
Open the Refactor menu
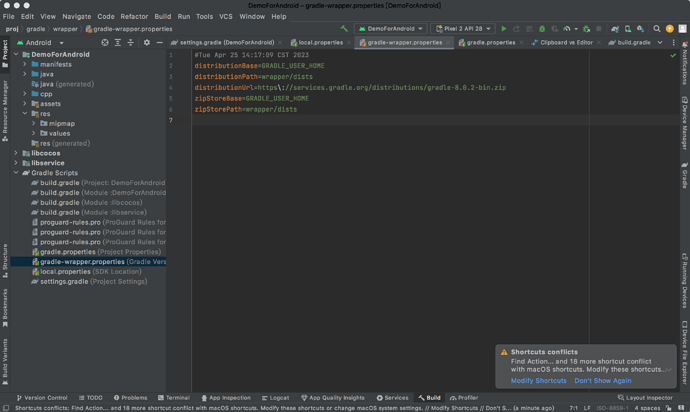[x=134, y=16]
